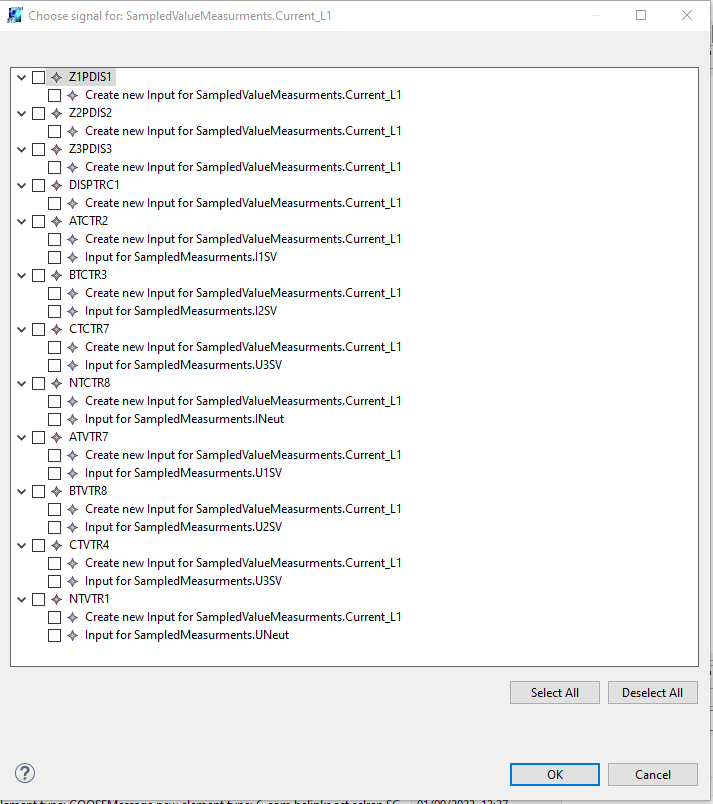The image size is (713, 804).
Task: Enable the CTVTR4 checkbox
Action: click(x=38, y=545)
